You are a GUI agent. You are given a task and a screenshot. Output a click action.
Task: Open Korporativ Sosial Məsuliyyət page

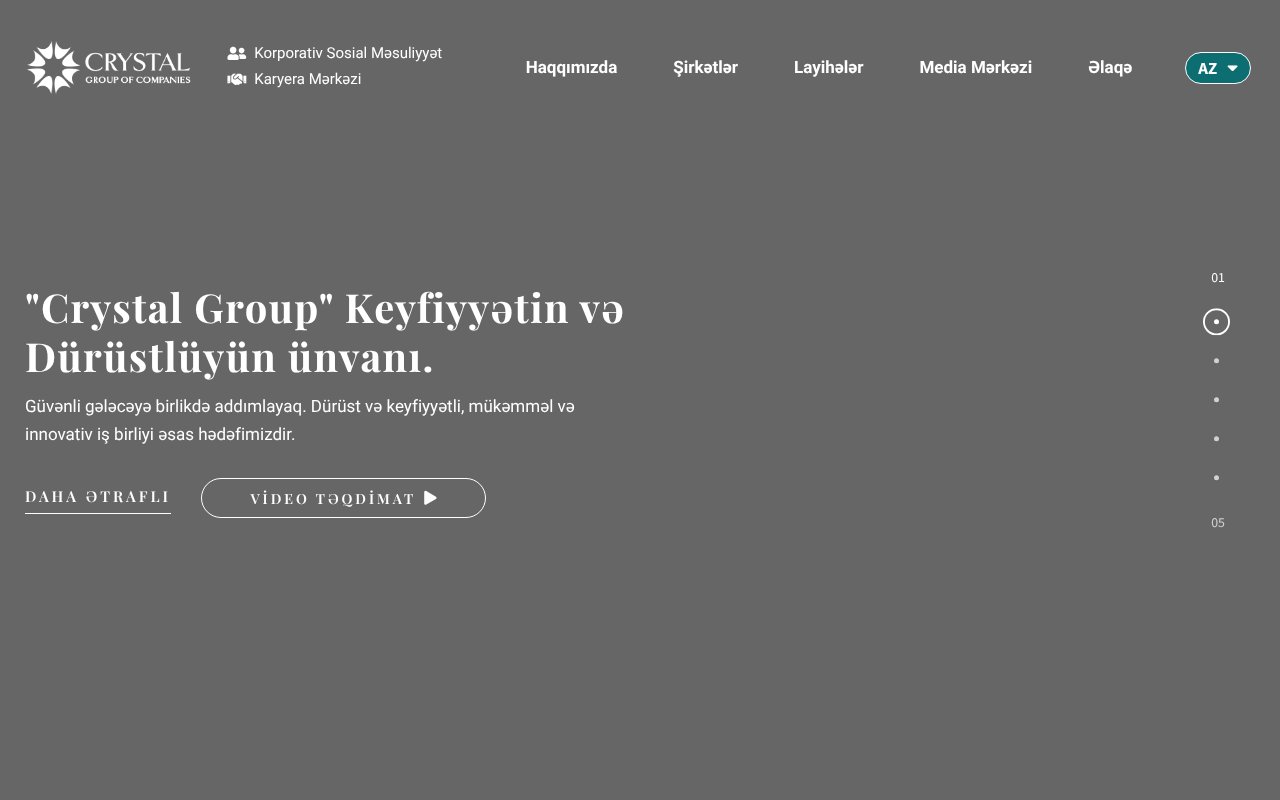click(348, 53)
